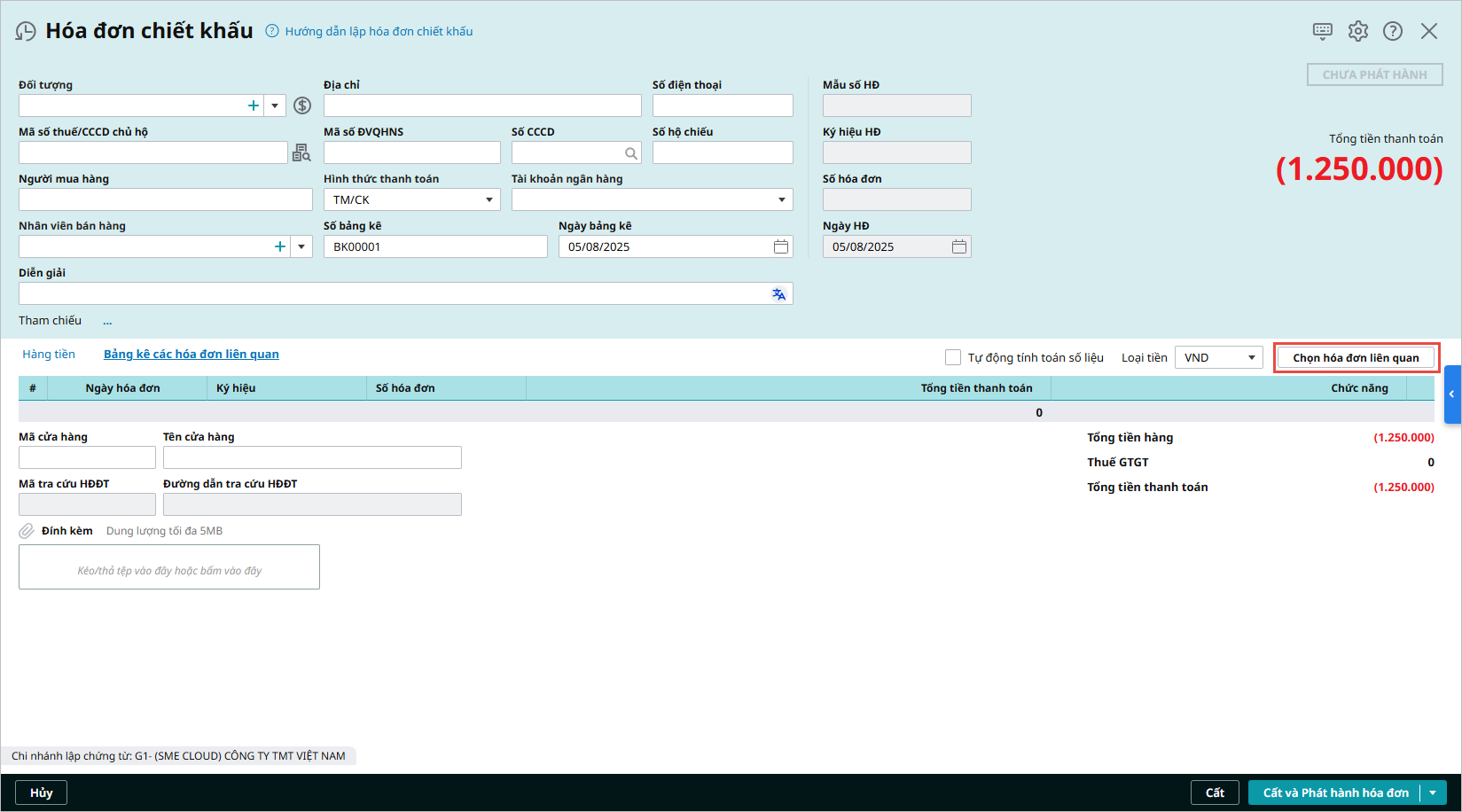1462x812 pixels.
Task: Click the Địa chỉ input field
Action: 482,106
